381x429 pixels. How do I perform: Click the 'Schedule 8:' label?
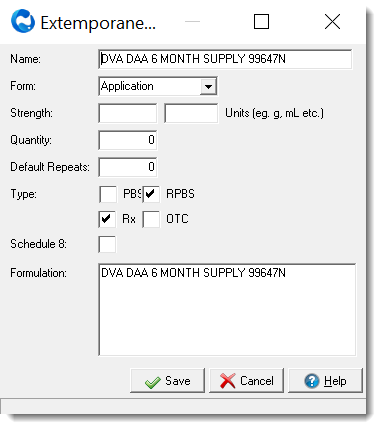click(38, 244)
